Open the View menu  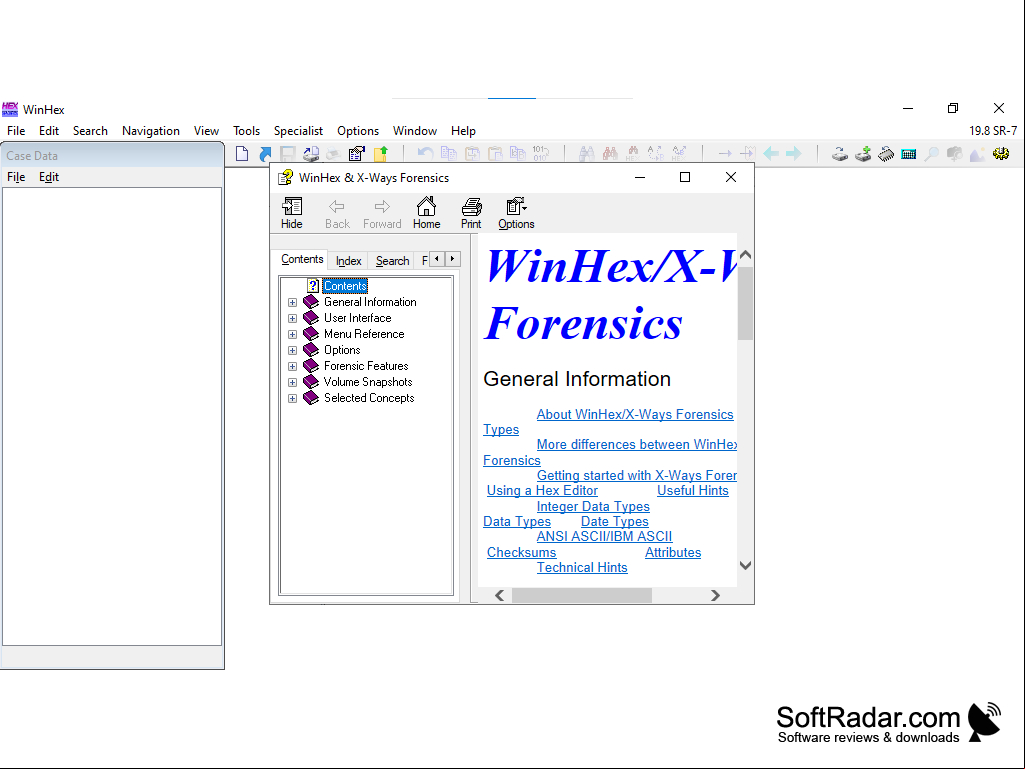(206, 131)
